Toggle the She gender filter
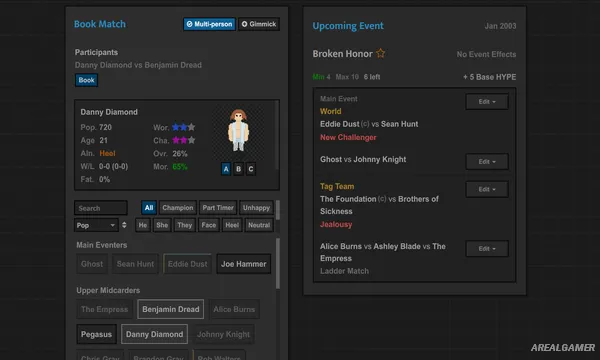Screen dimensions: 600x360 tap(162, 225)
